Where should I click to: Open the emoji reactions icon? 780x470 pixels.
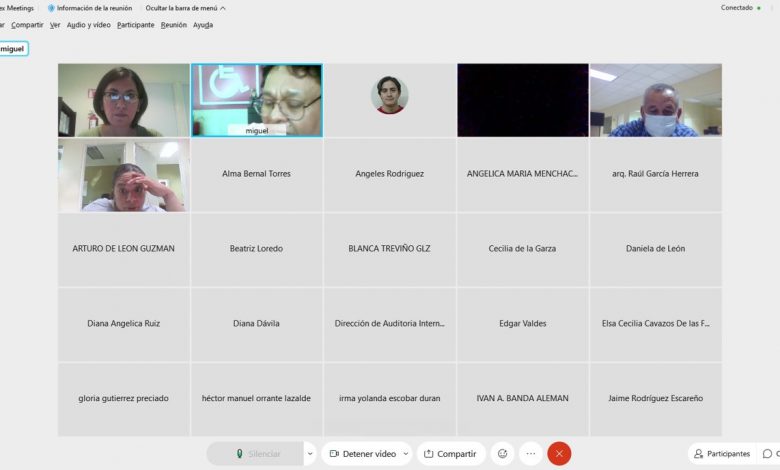point(502,454)
